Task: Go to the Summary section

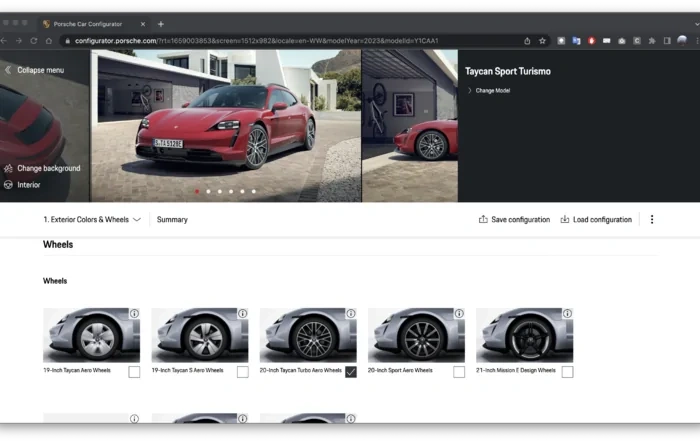Action: tap(172, 219)
